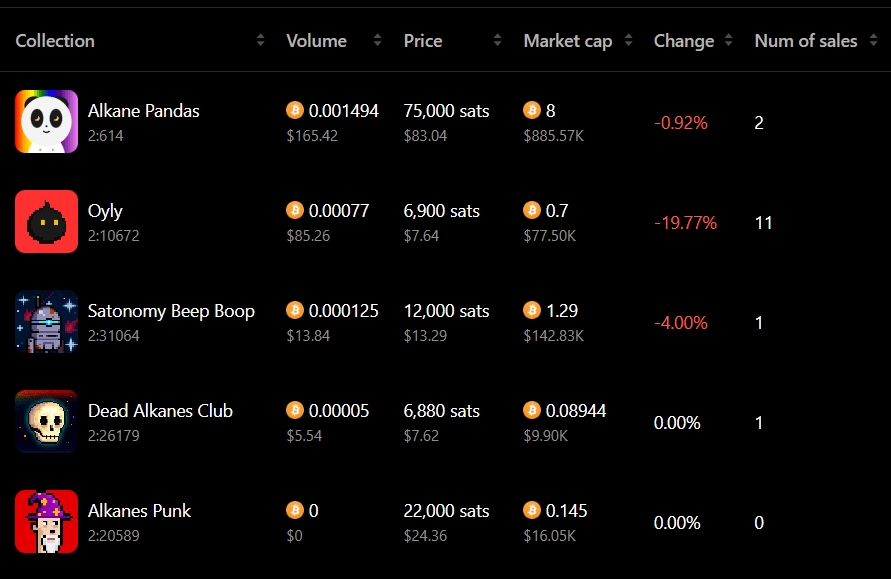Sort by Num of sales arrows
Image resolution: width=891 pixels, height=579 pixels.
(873, 40)
